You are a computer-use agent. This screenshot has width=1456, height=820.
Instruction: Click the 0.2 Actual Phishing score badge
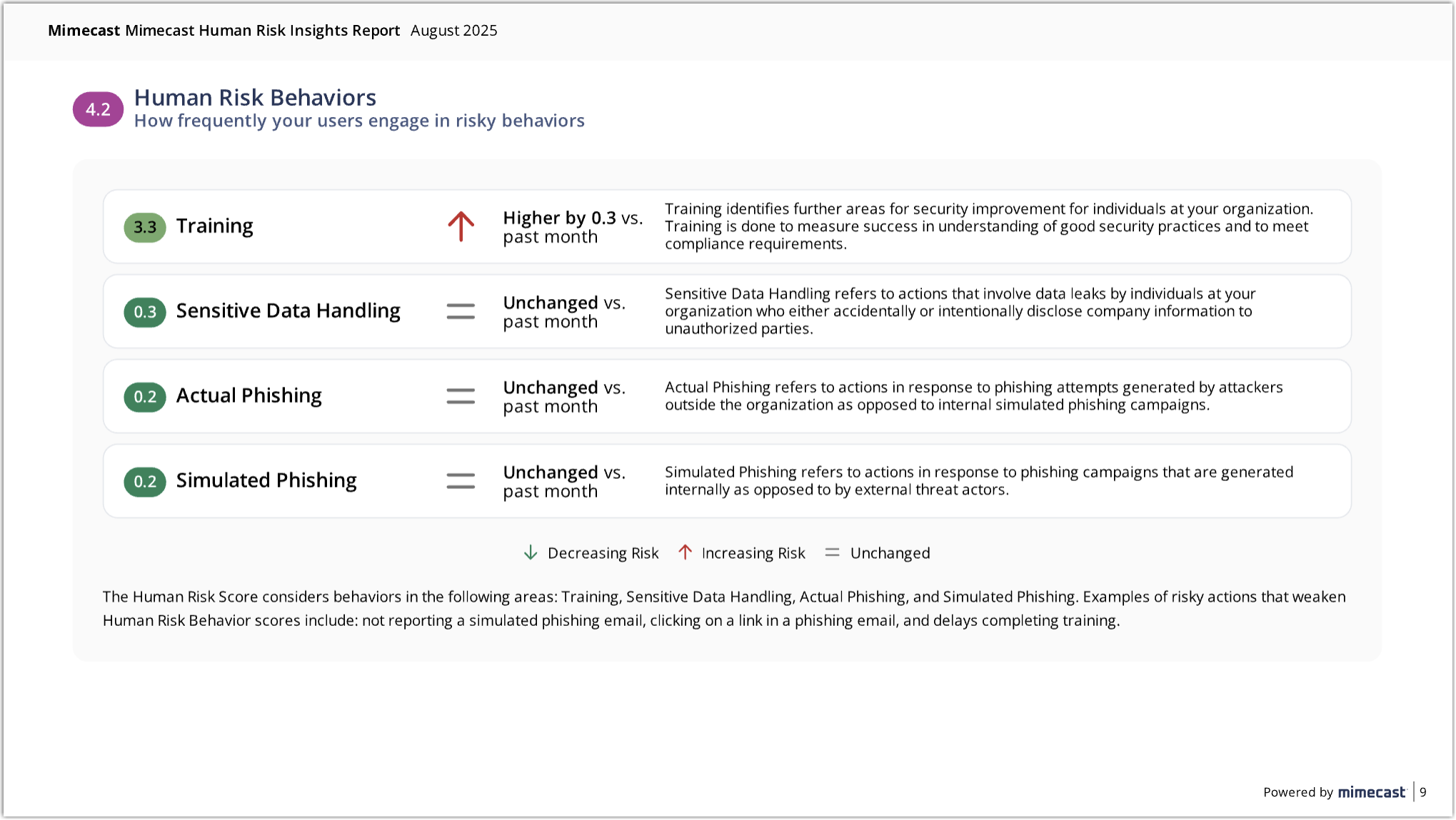click(145, 397)
